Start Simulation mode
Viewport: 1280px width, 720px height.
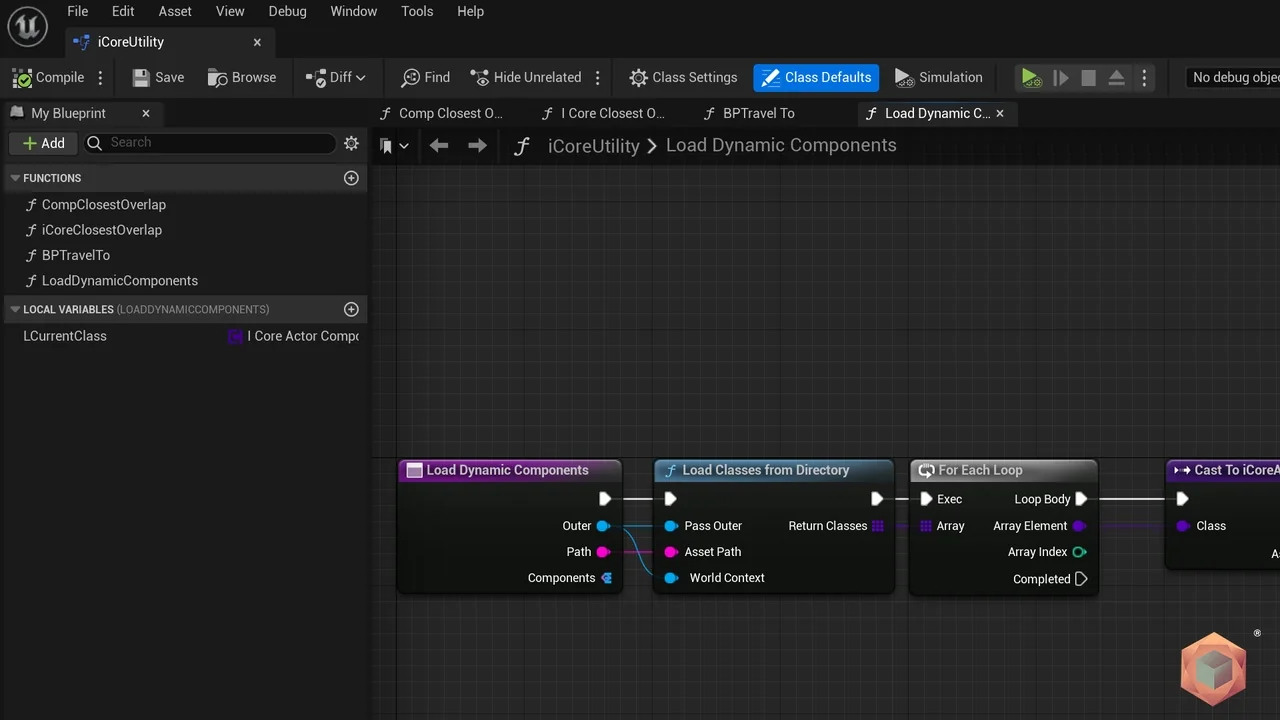[x=938, y=77]
